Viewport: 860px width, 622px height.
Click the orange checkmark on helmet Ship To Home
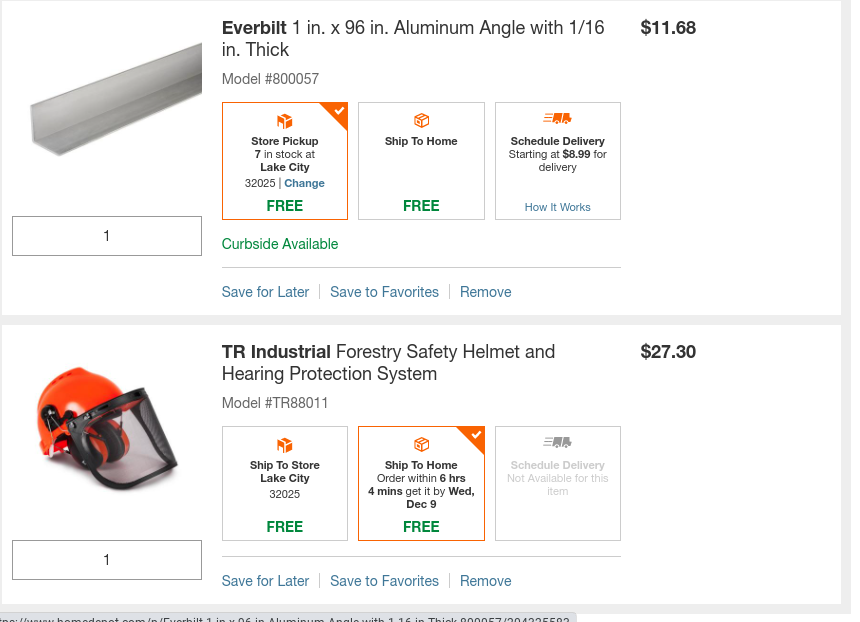pyautogui.click(x=476, y=435)
